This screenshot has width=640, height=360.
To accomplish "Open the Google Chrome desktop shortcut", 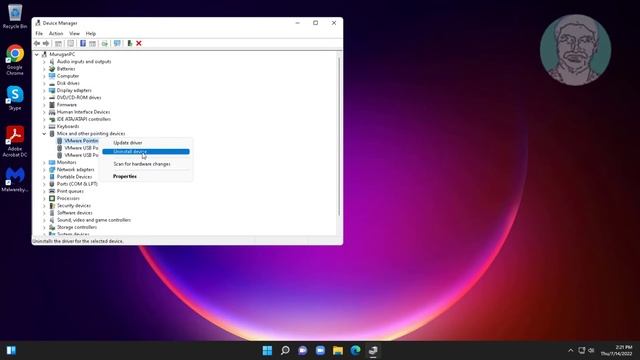I will [x=15, y=60].
